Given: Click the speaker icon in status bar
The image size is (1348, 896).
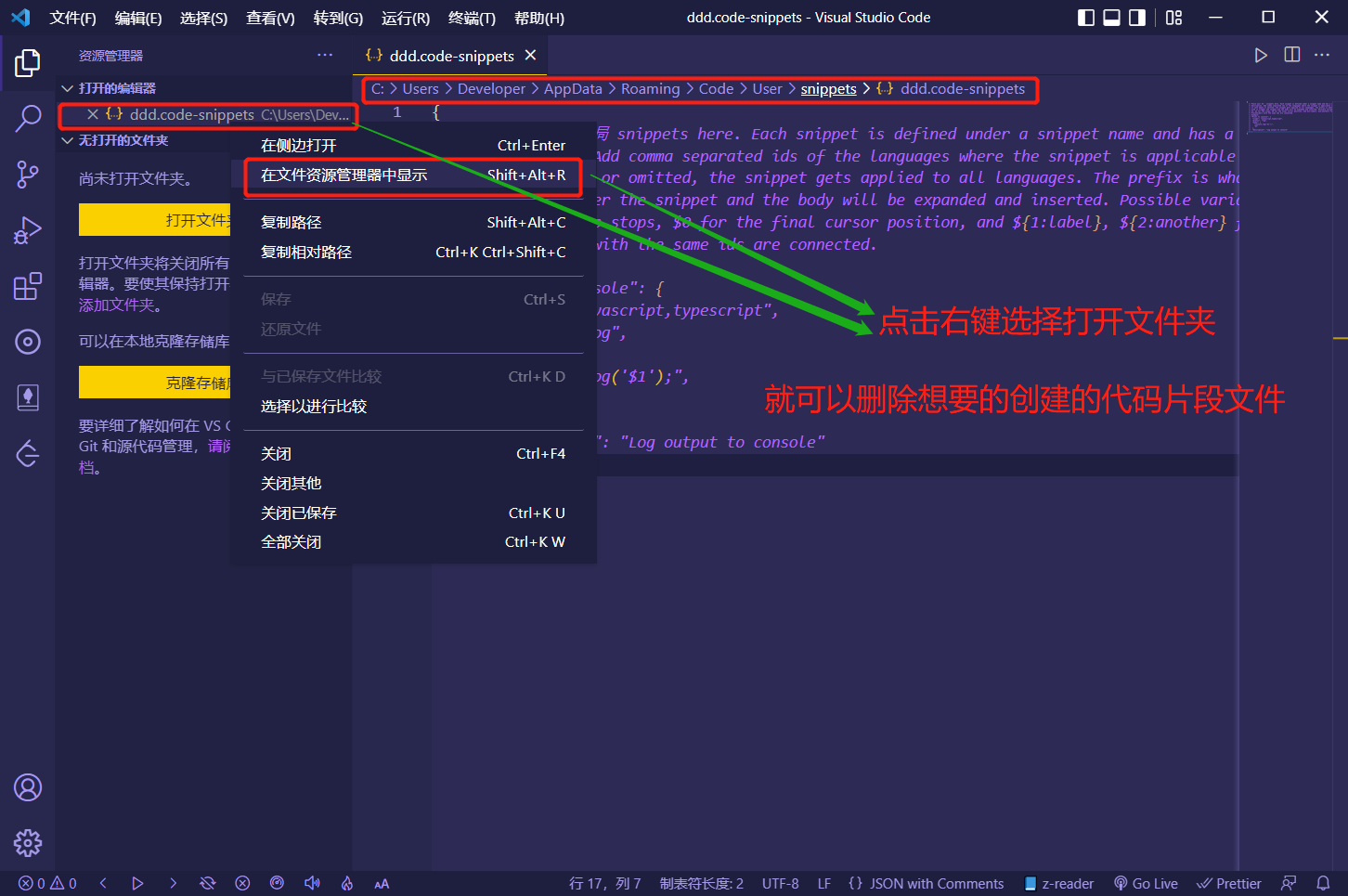Looking at the screenshot, I should pos(312,884).
